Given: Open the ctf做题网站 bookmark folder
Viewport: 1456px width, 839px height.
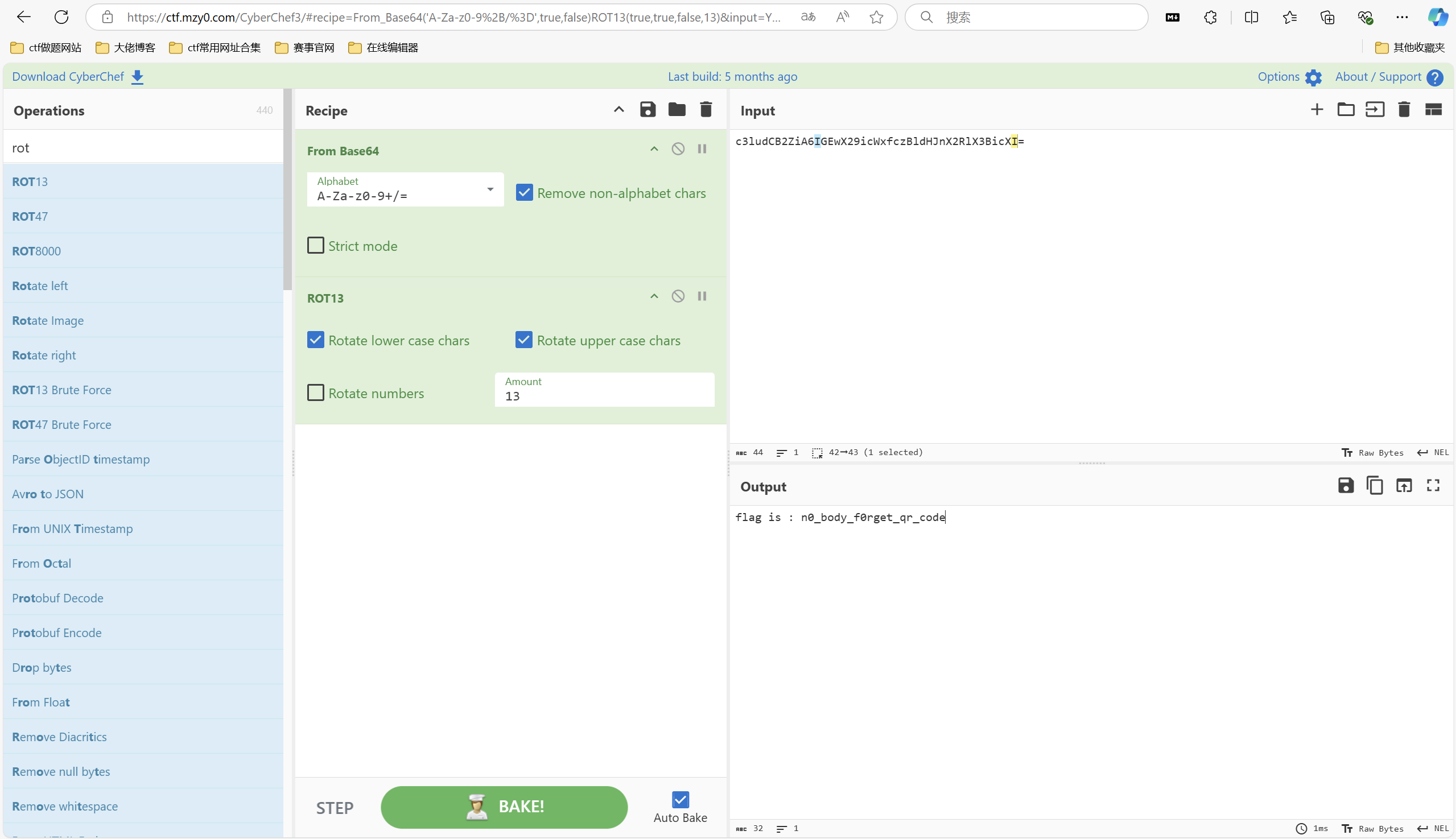Looking at the screenshot, I should (46, 47).
